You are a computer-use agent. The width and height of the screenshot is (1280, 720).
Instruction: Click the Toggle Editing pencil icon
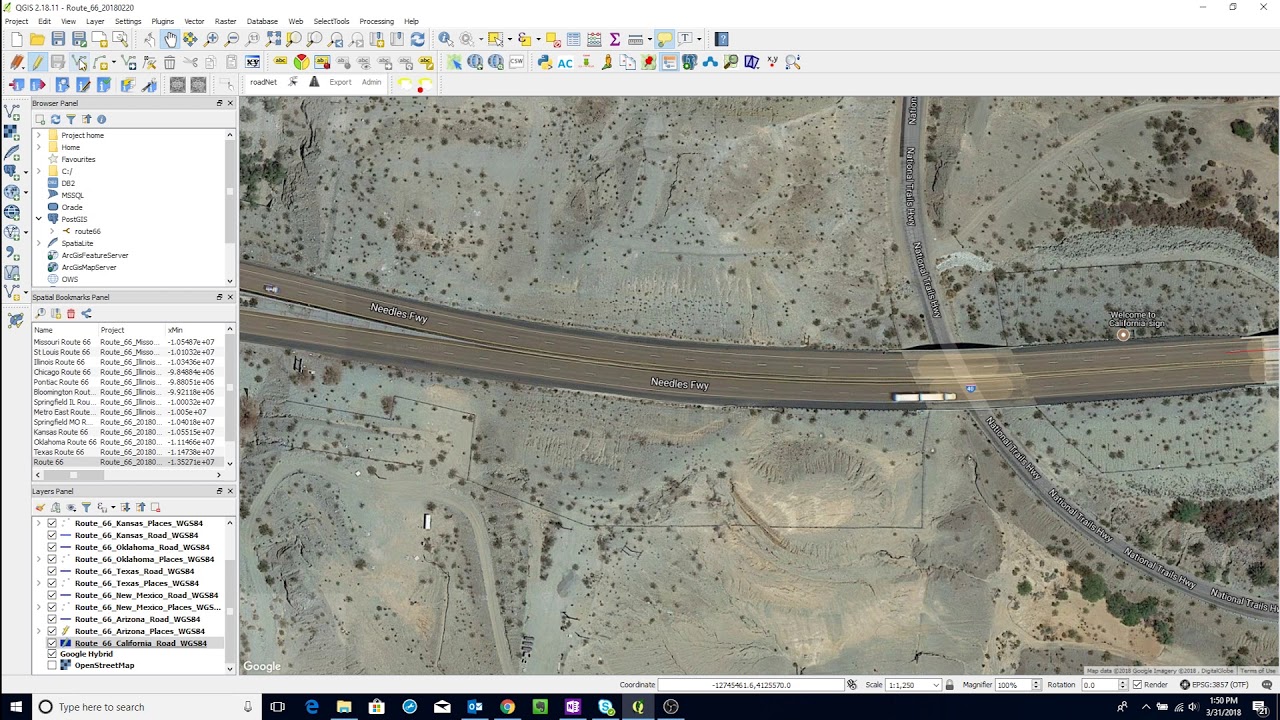(x=37, y=62)
